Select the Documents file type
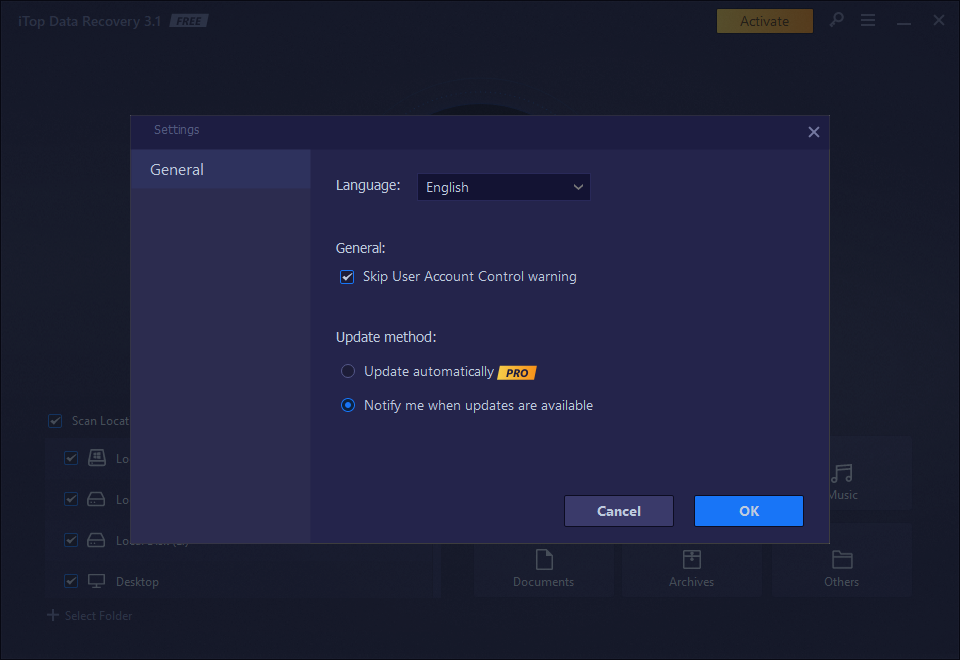Image resolution: width=960 pixels, height=660 pixels. 544,569
